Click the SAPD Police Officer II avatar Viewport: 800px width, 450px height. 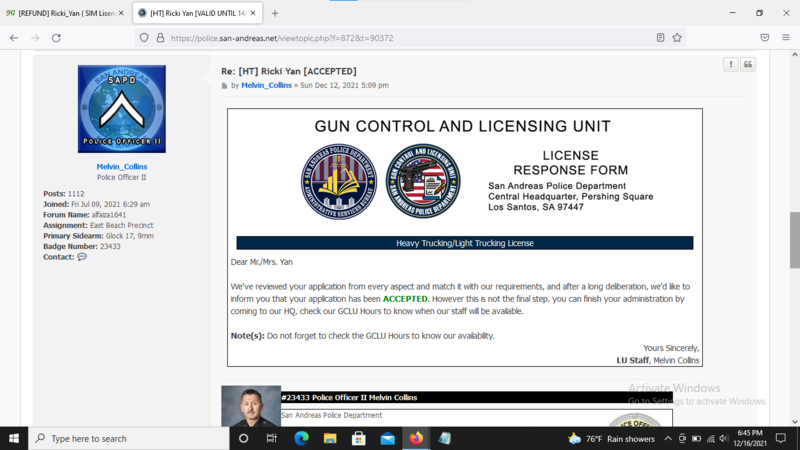click(122, 109)
